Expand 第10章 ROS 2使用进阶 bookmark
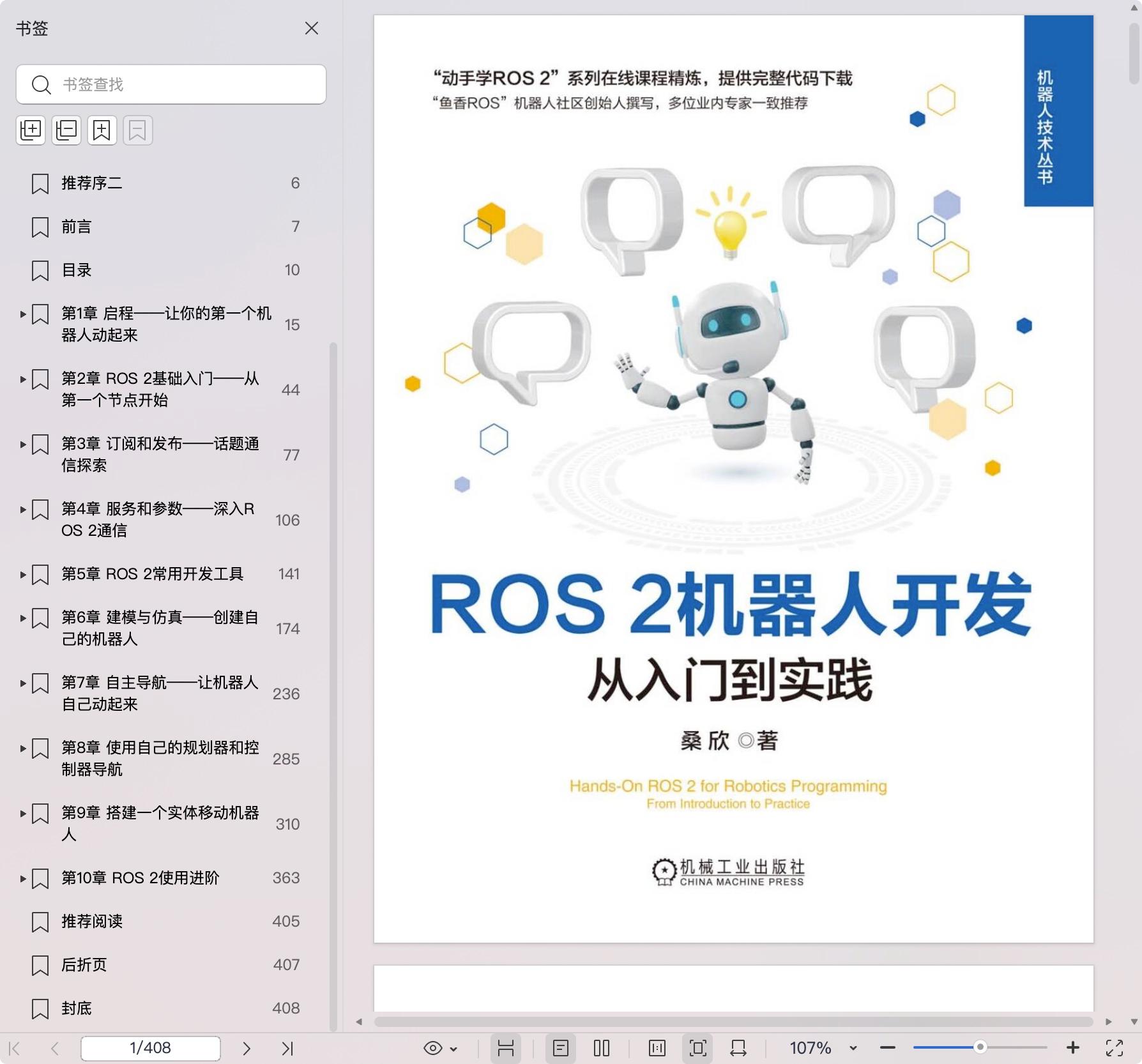The height and width of the screenshot is (1064, 1142). coord(23,879)
